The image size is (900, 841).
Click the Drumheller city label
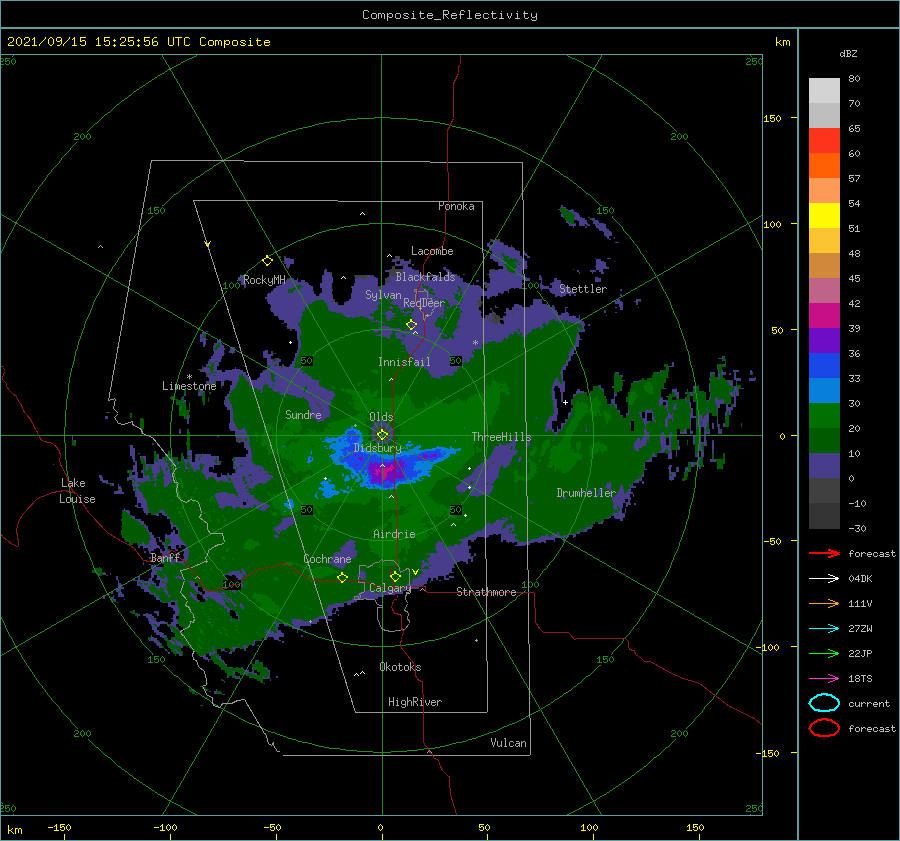click(586, 493)
